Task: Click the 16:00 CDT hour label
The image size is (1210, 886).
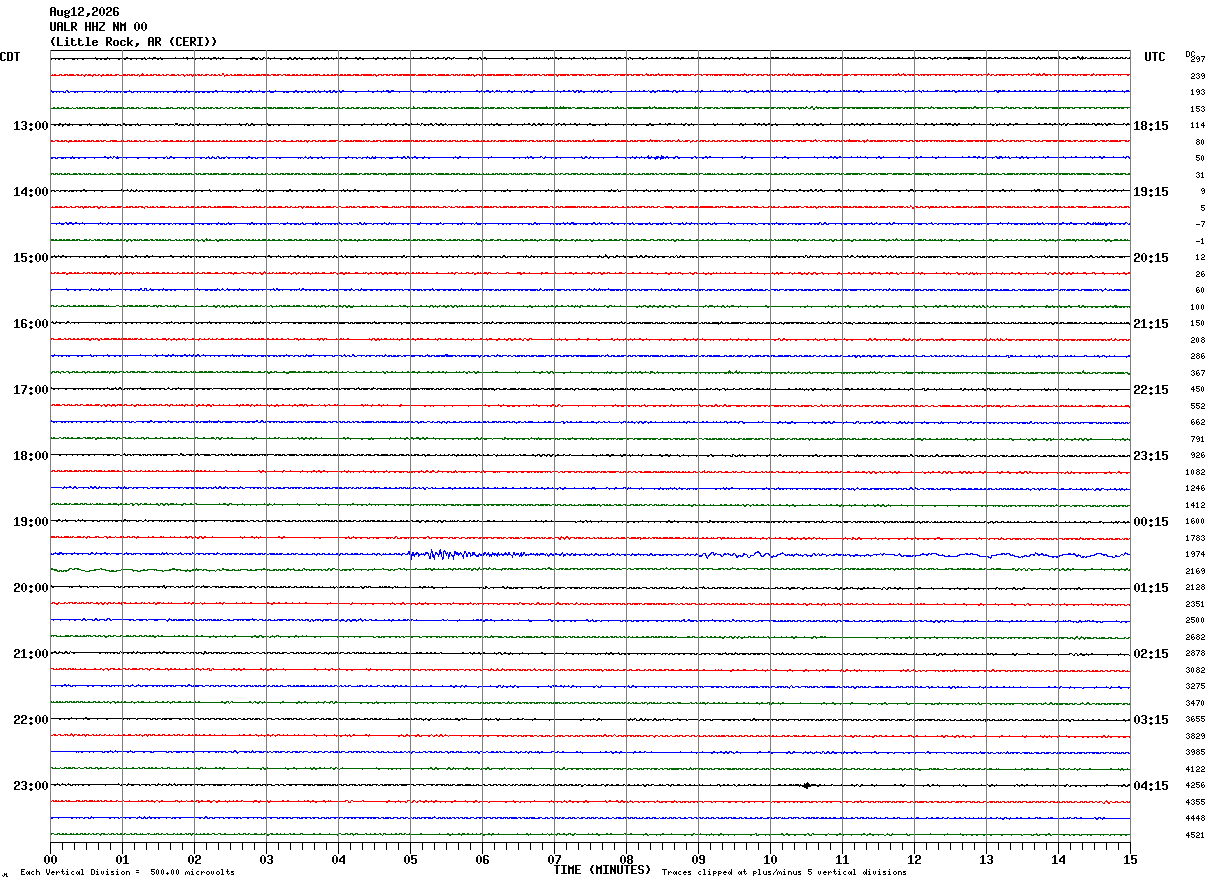Action: pyautogui.click(x=30, y=324)
